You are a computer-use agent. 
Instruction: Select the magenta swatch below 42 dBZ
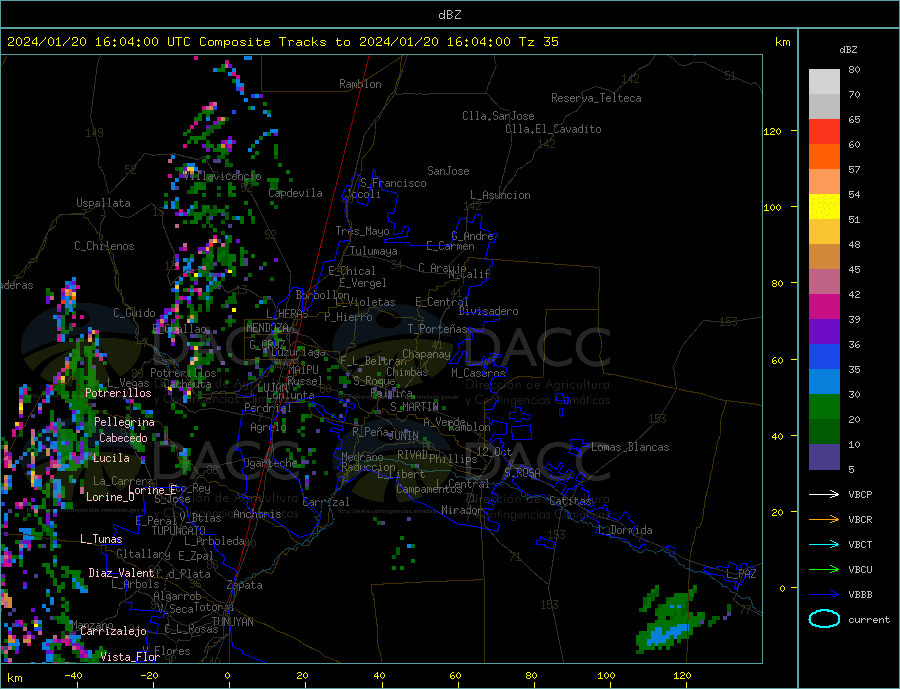coord(824,307)
